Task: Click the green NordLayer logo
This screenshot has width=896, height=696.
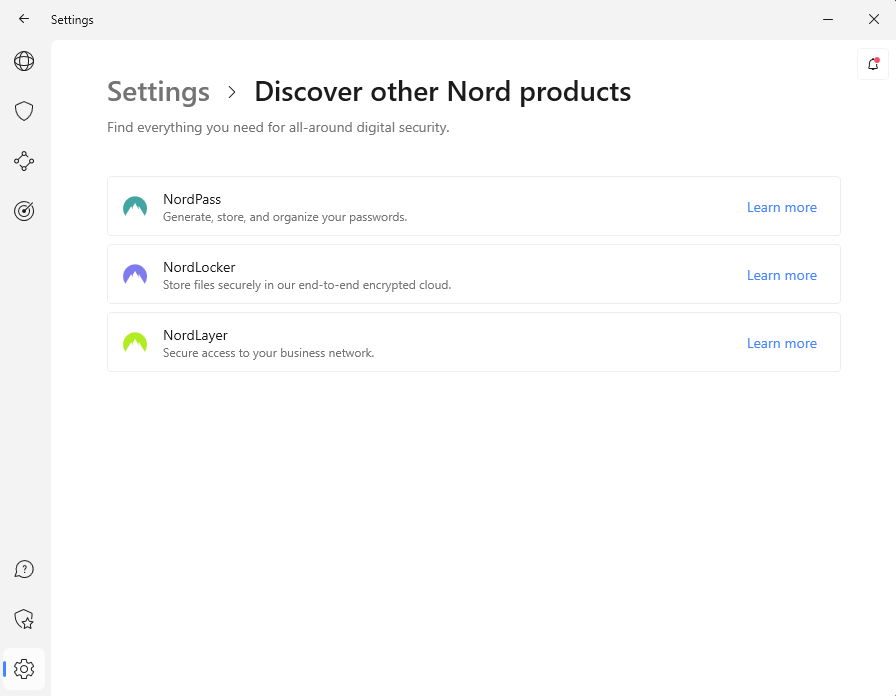Action: tap(135, 343)
